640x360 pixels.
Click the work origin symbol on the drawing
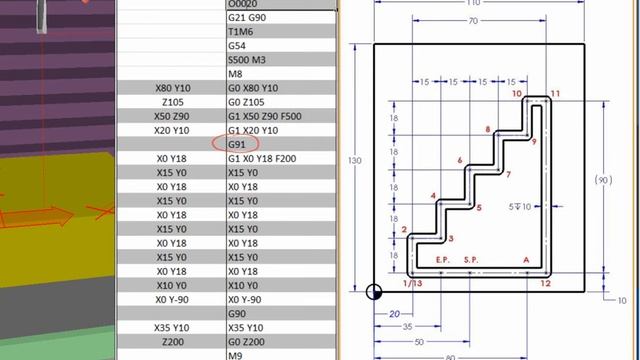pos(374,292)
